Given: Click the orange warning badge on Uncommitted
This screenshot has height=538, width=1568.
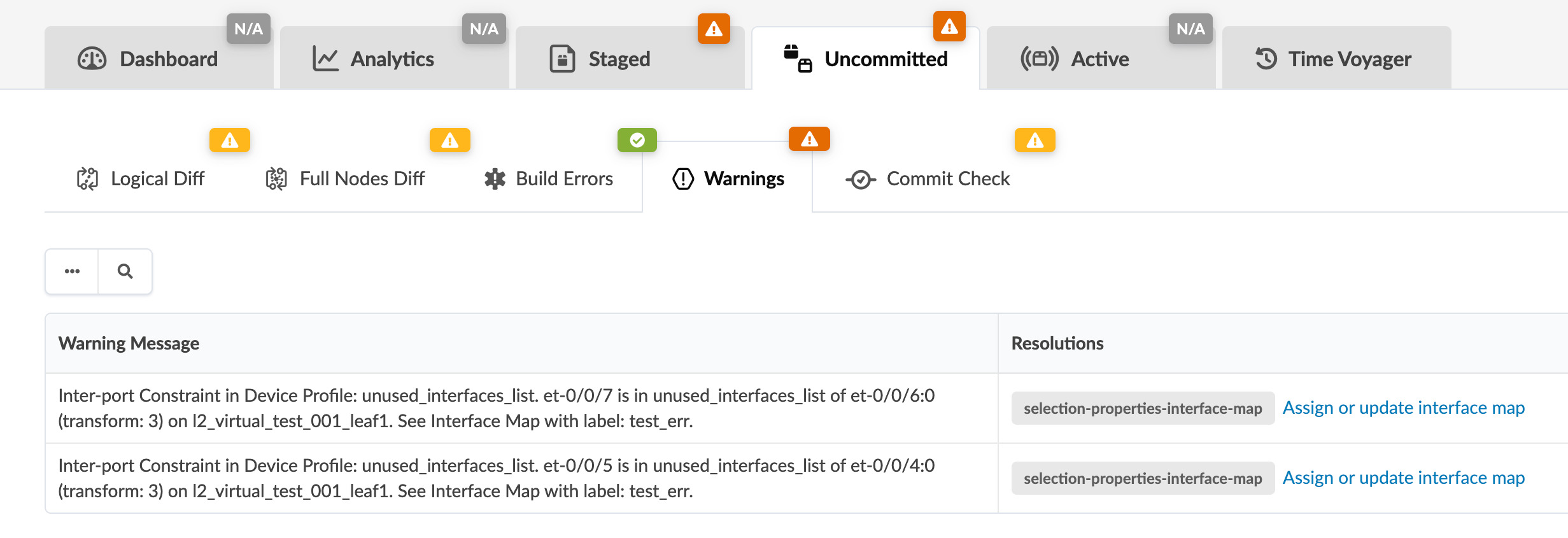Looking at the screenshot, I should pos(949,27).
